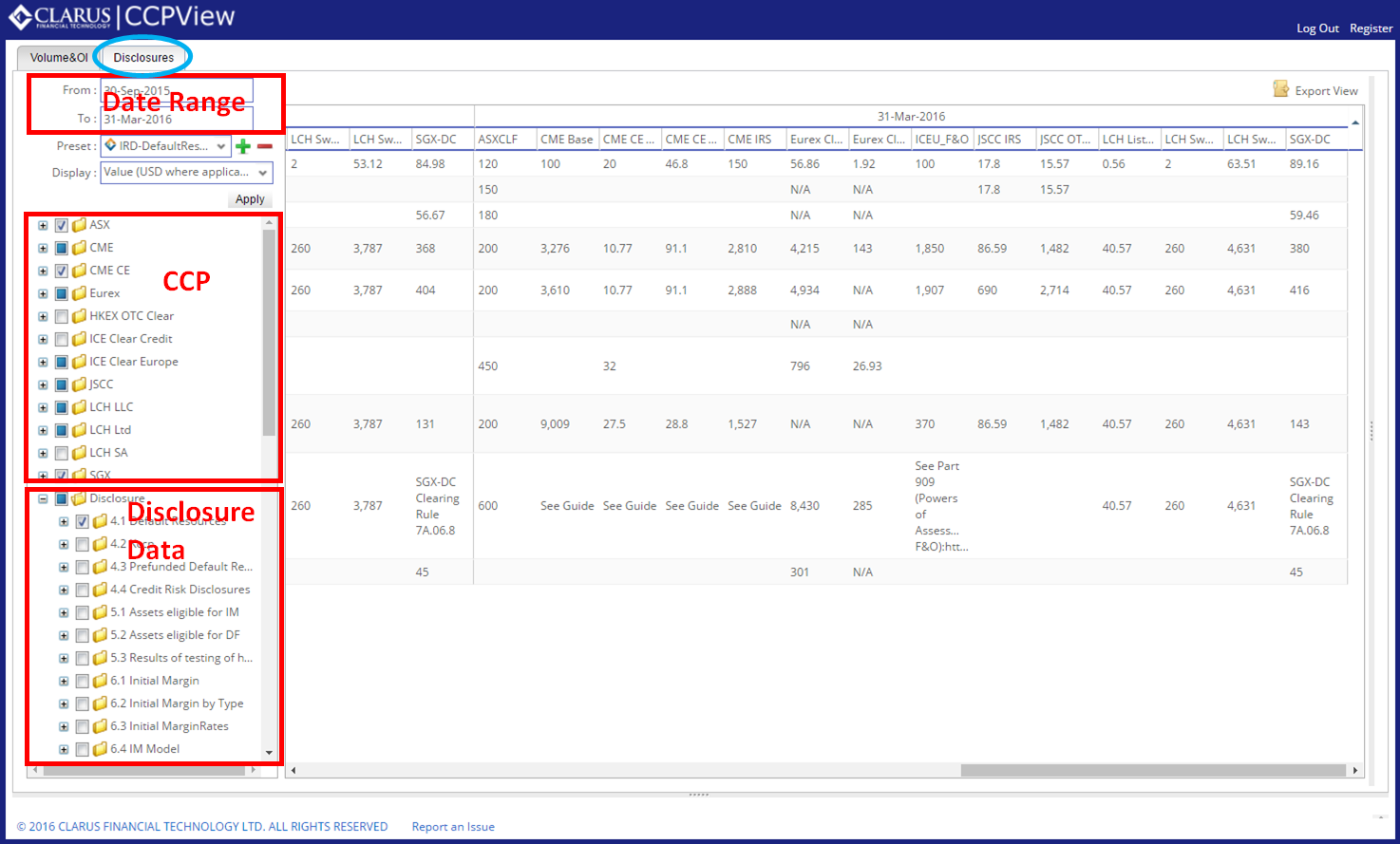Click the HKEX OTC Clear folder icon
This screenshot has height=844, width=1400.
click(x=80, y=316)
